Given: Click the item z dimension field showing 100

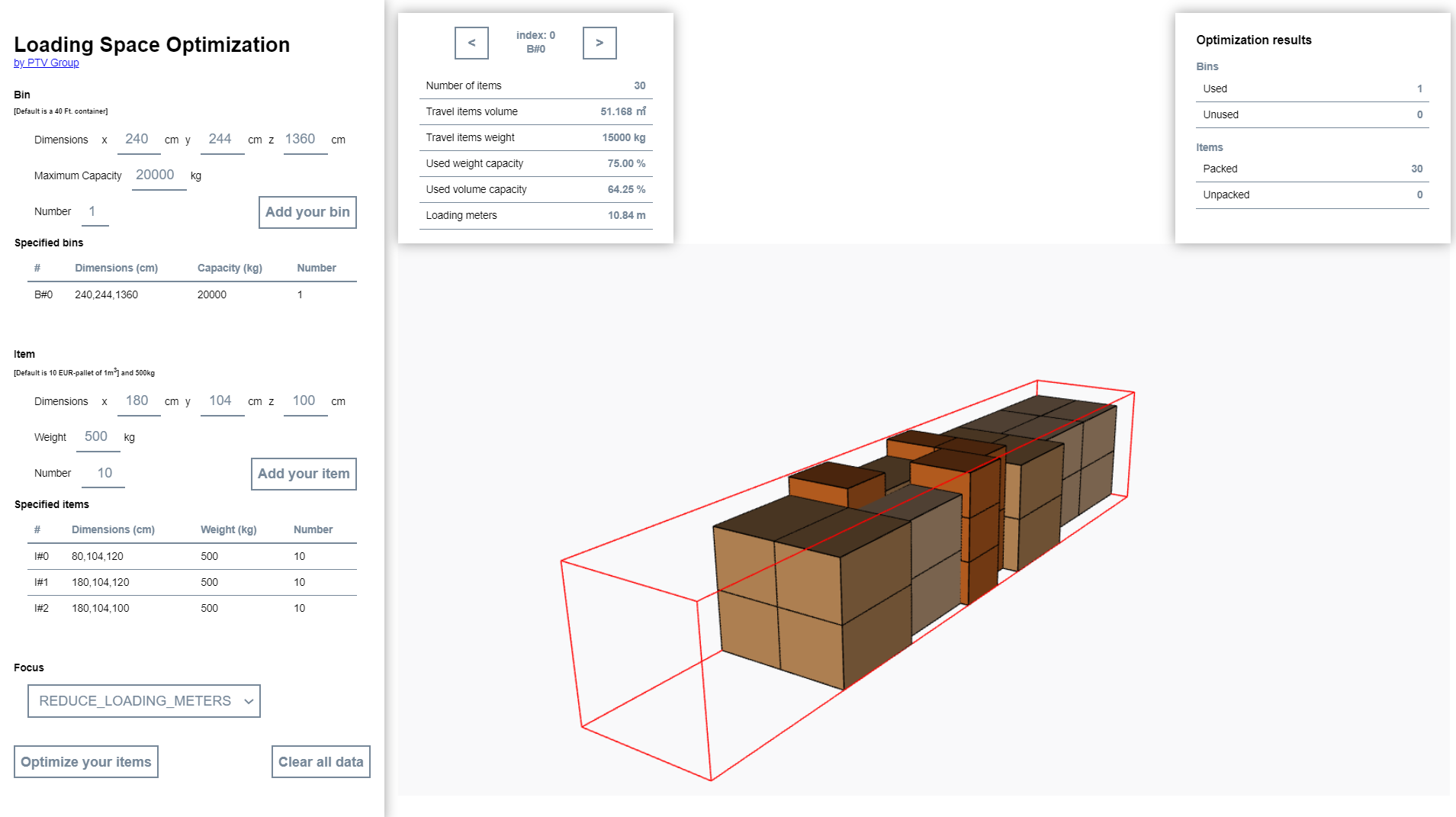Looking at the screenshot, I should pyautogui.click(x=304, y=400).
